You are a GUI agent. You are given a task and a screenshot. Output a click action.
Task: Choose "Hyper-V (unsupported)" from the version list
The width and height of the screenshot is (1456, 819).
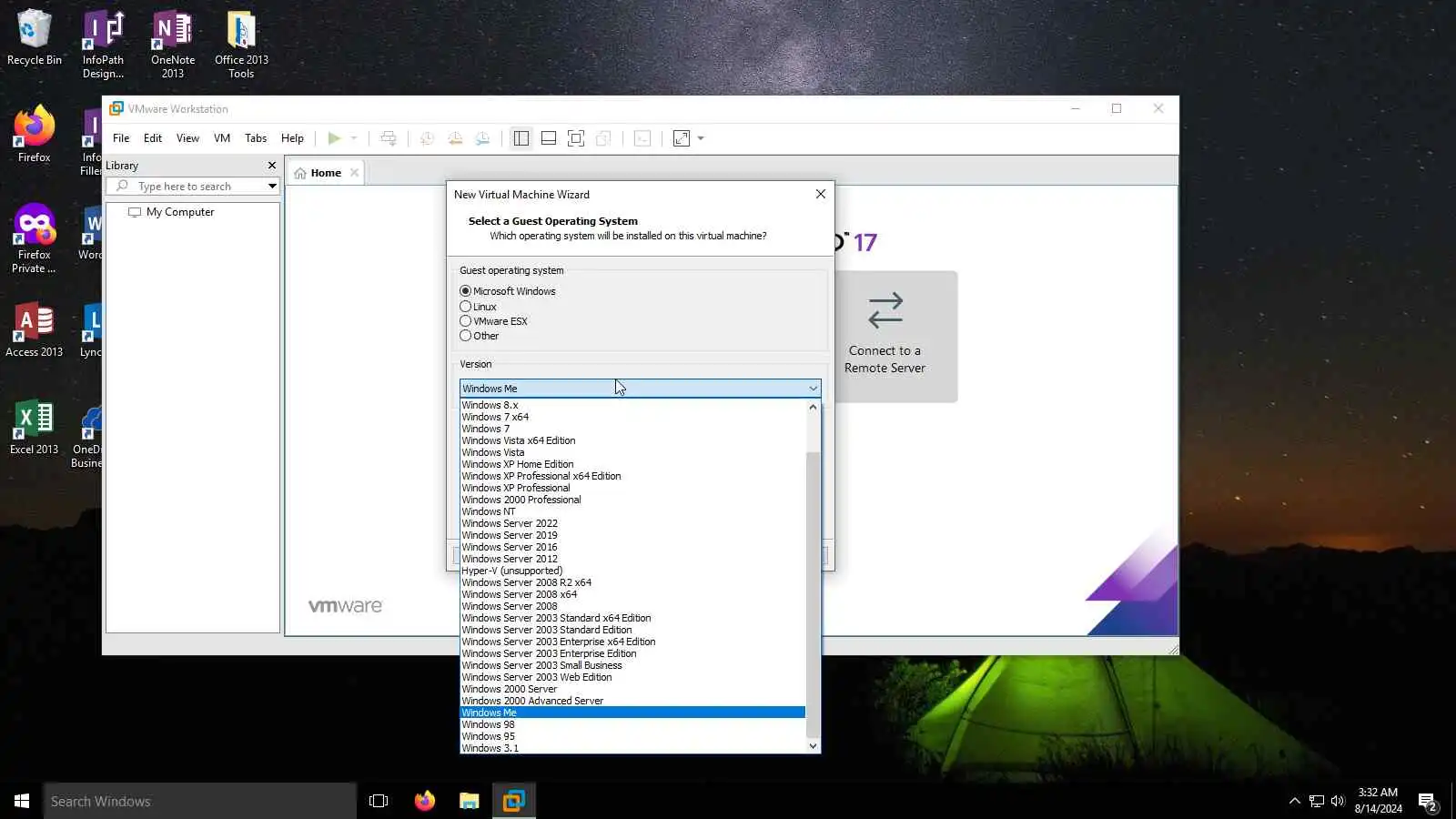click(x=632, y=571)
